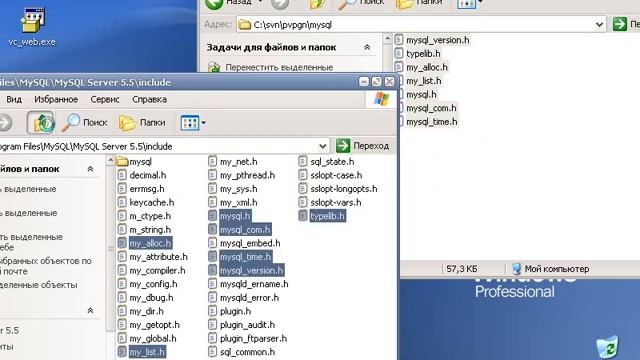
Task: Open the Recycle Bin on desktop
Action: (607, 347)
